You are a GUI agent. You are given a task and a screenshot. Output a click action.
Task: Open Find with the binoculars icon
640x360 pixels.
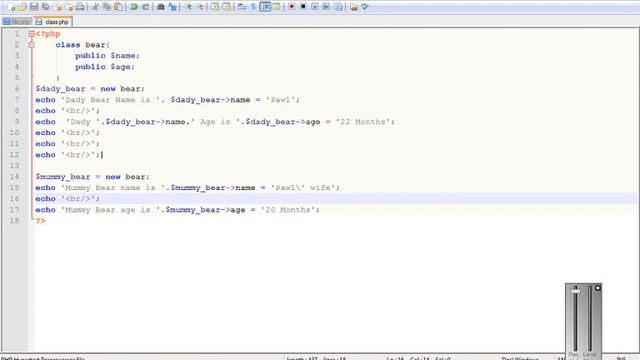[161, 7]
